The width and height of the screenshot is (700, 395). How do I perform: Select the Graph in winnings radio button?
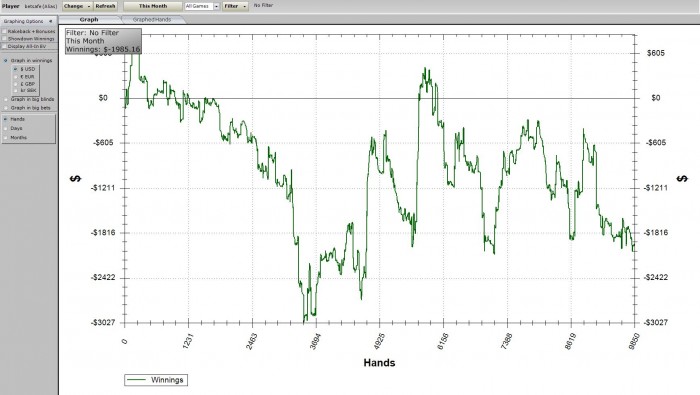click(6, 60)
